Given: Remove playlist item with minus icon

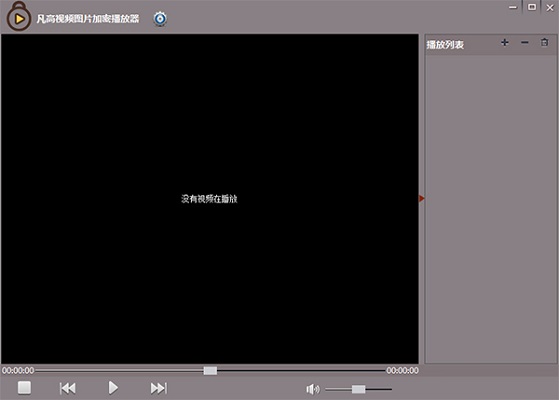Looking at the screenshot, I should (x=524, y=43).
